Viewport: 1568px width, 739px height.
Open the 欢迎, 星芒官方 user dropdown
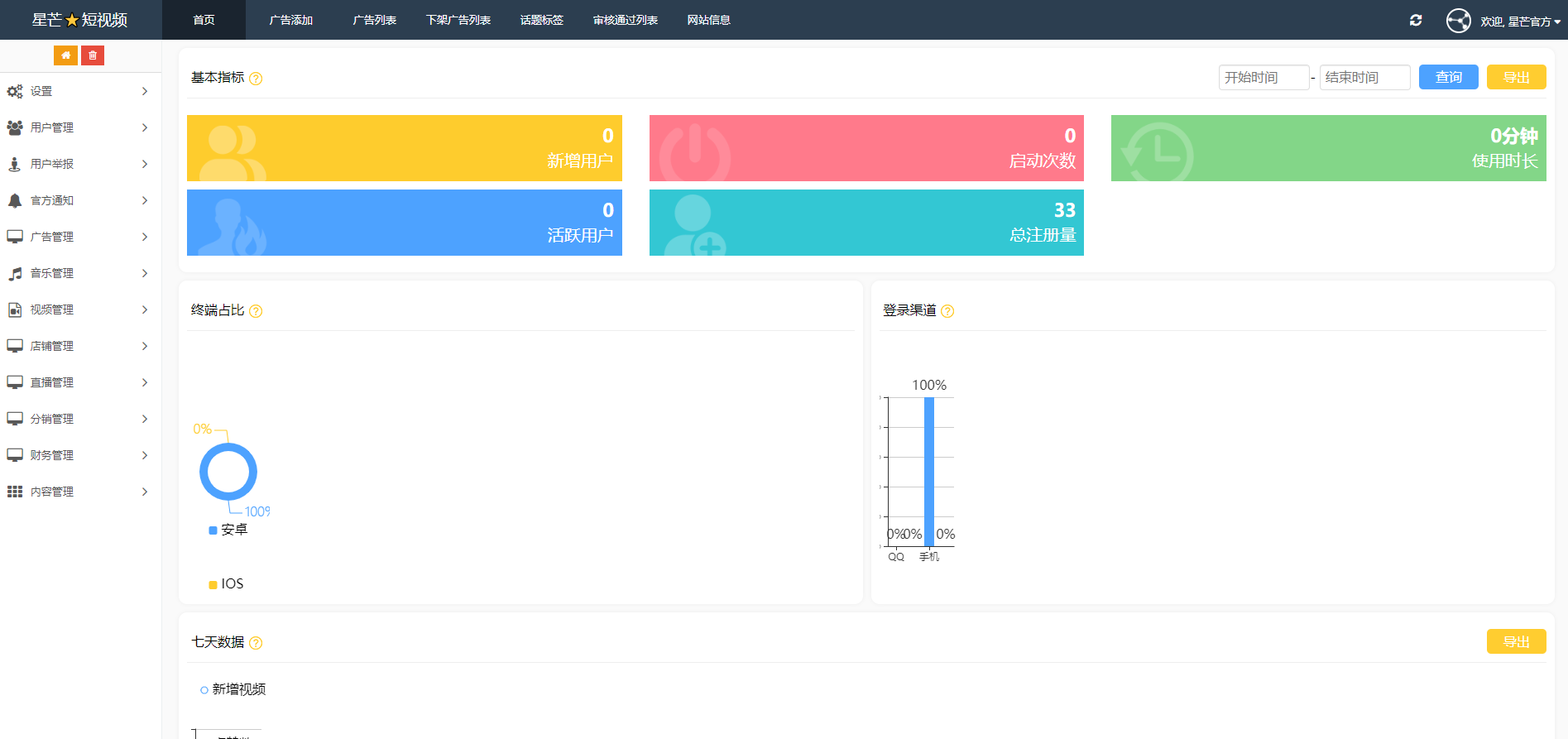click(x=1520, y=22)
